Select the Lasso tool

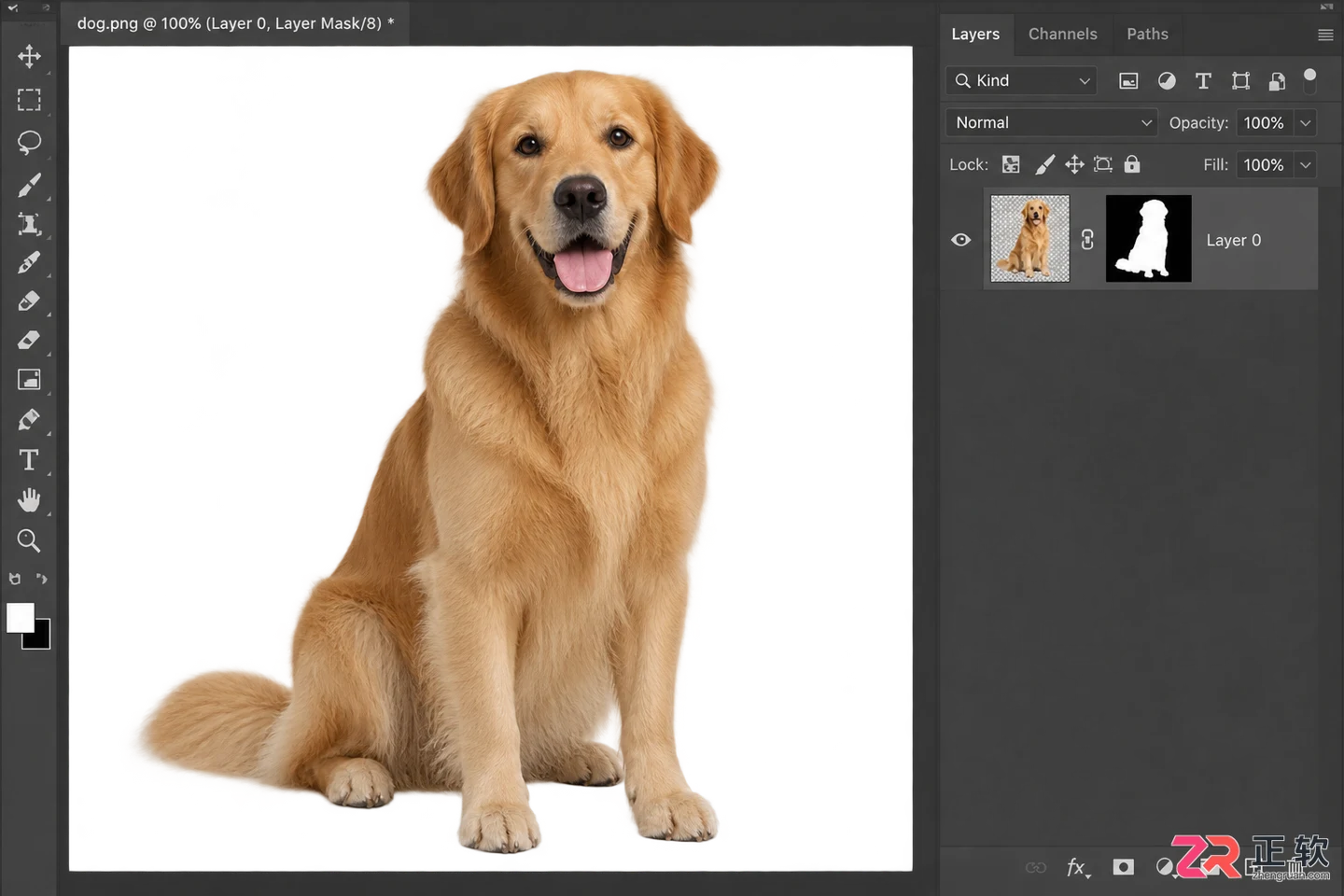pyautogui.click(x=29, y=142)
